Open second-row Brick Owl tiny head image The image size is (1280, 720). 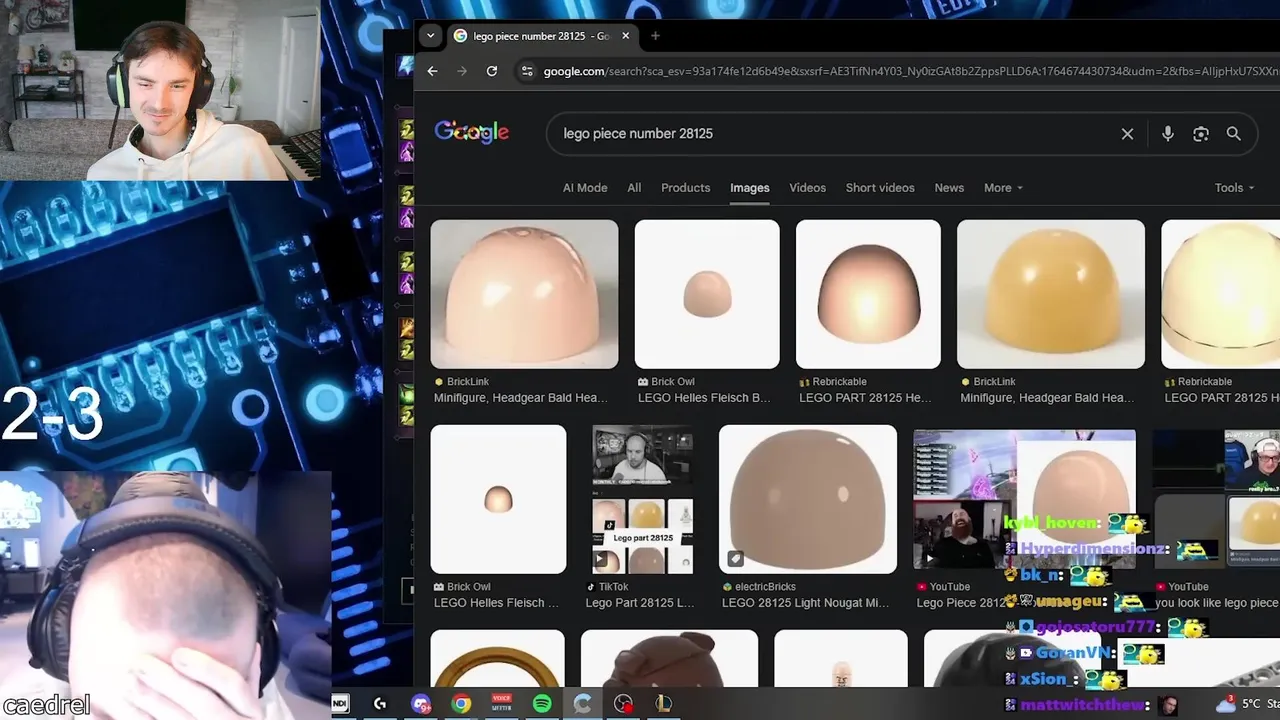[498, 499]
